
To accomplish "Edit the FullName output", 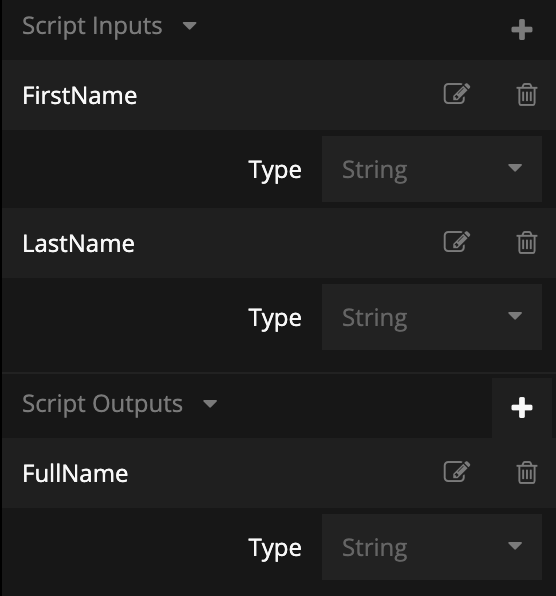I will tap(456, 472).
